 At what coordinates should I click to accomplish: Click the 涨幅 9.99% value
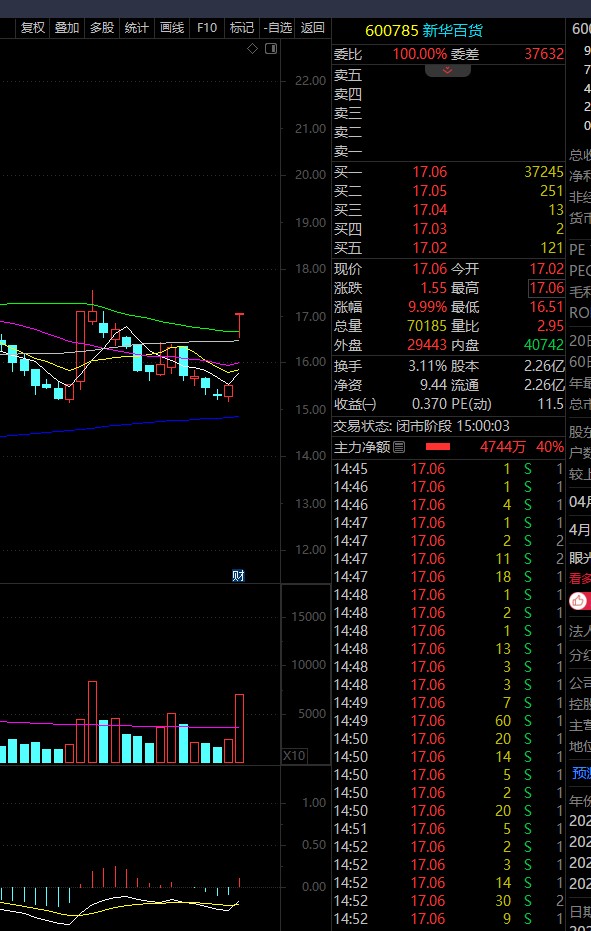(427, 307)
